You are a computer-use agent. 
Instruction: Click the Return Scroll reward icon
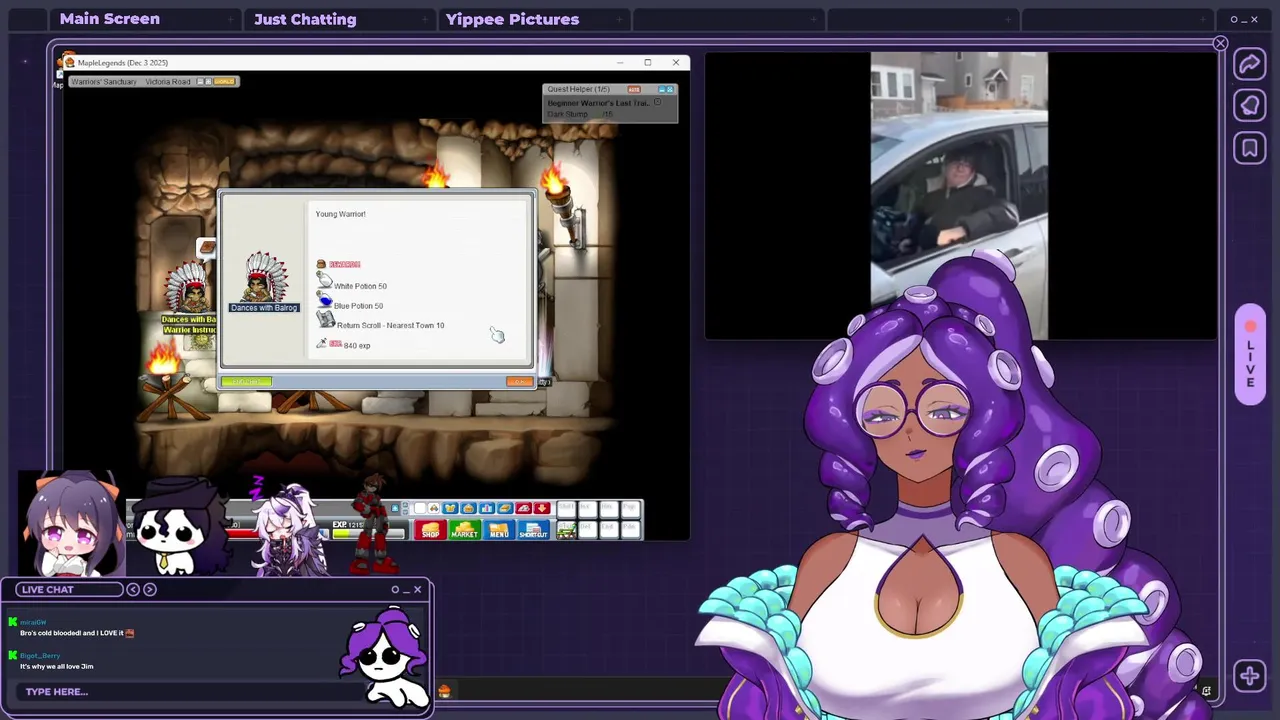325,321
